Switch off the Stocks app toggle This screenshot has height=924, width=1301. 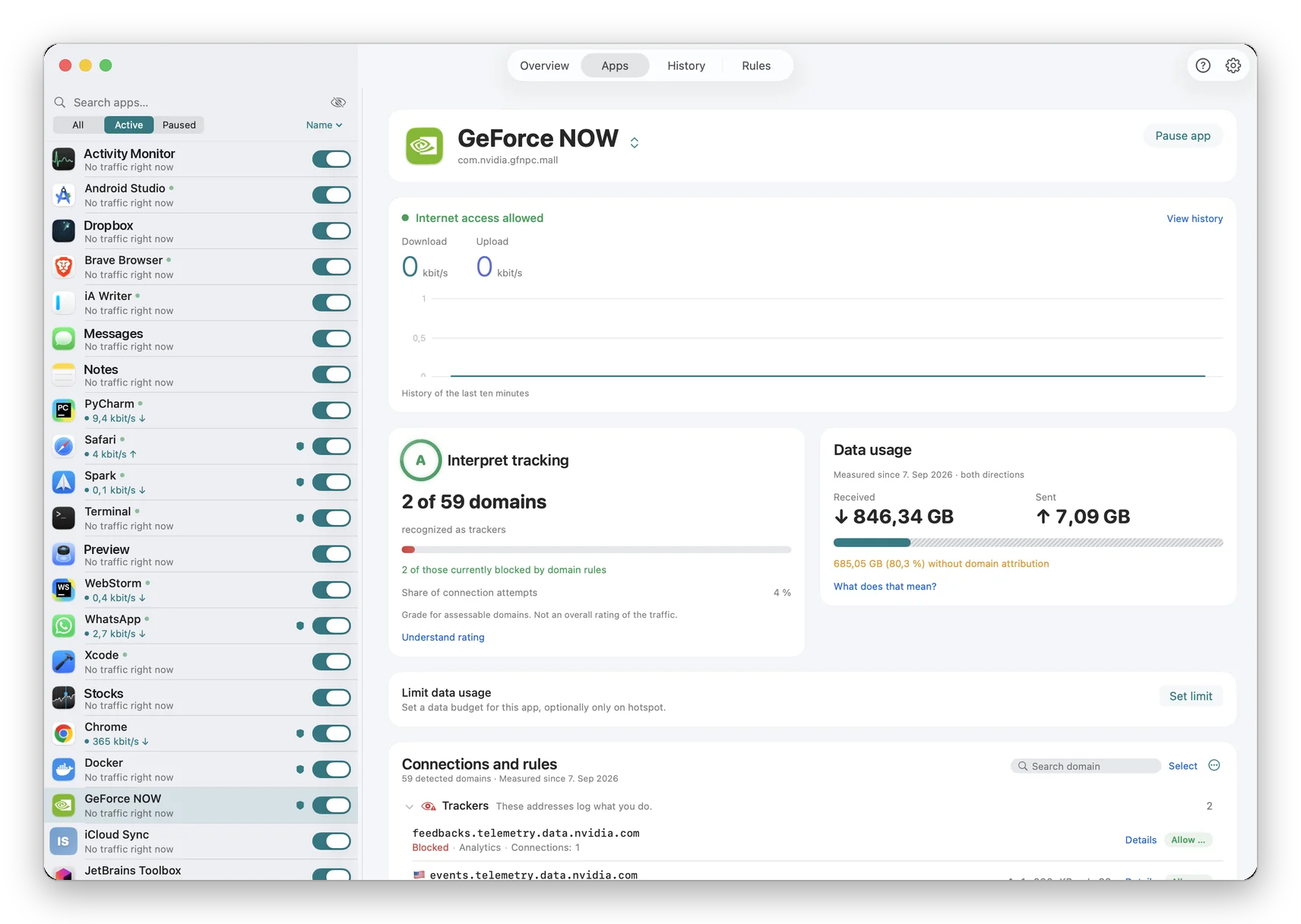(x=331, y=697)
